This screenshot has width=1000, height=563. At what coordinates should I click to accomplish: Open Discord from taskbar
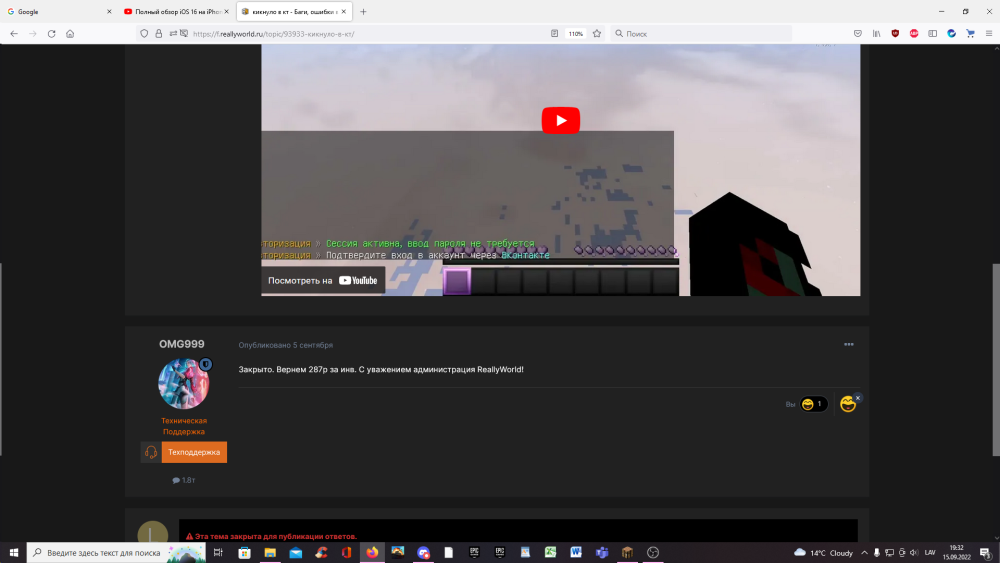tap(423, 552)
